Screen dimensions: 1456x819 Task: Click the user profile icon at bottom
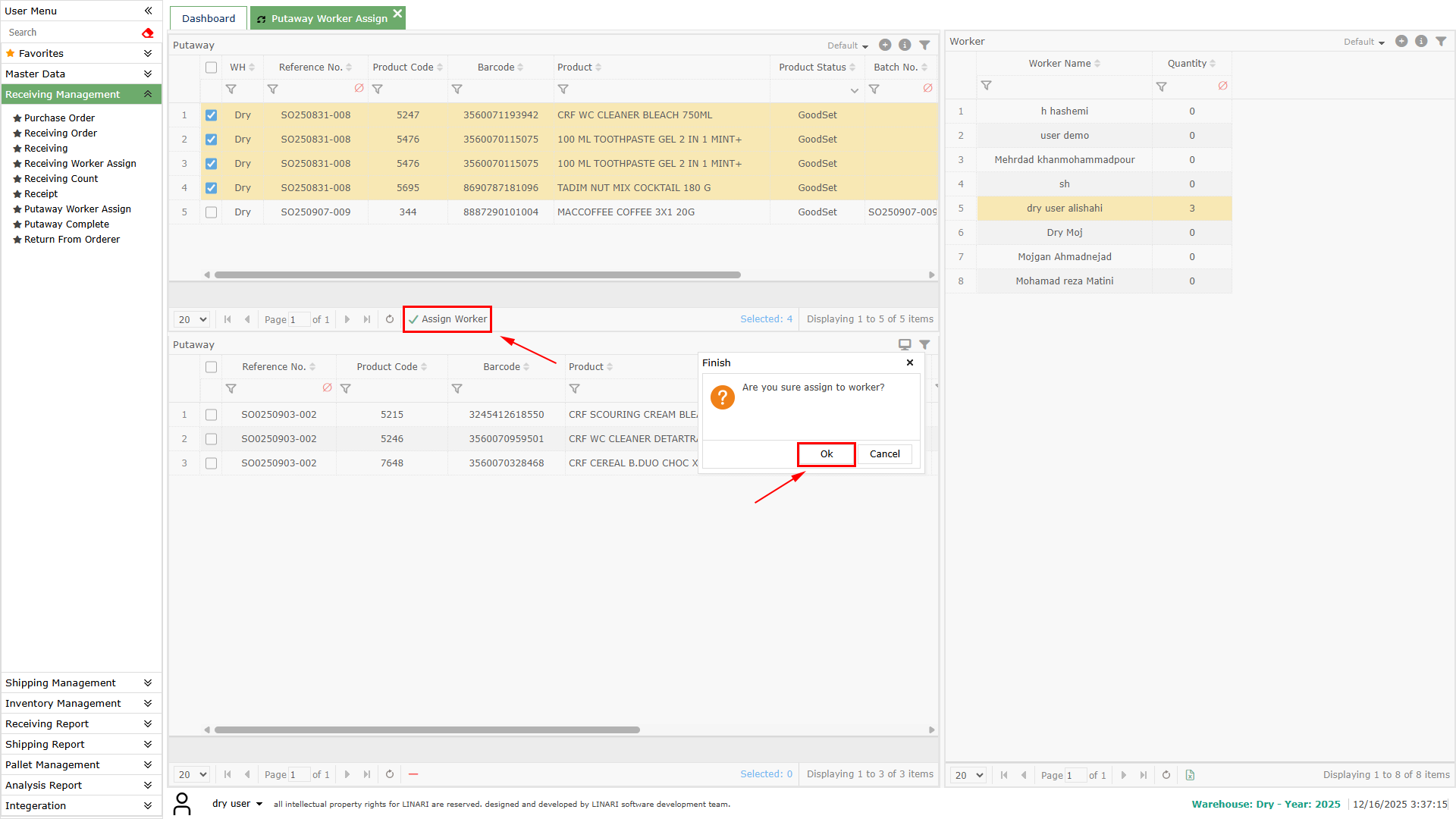pyautogui.click(x=182, y=804)
